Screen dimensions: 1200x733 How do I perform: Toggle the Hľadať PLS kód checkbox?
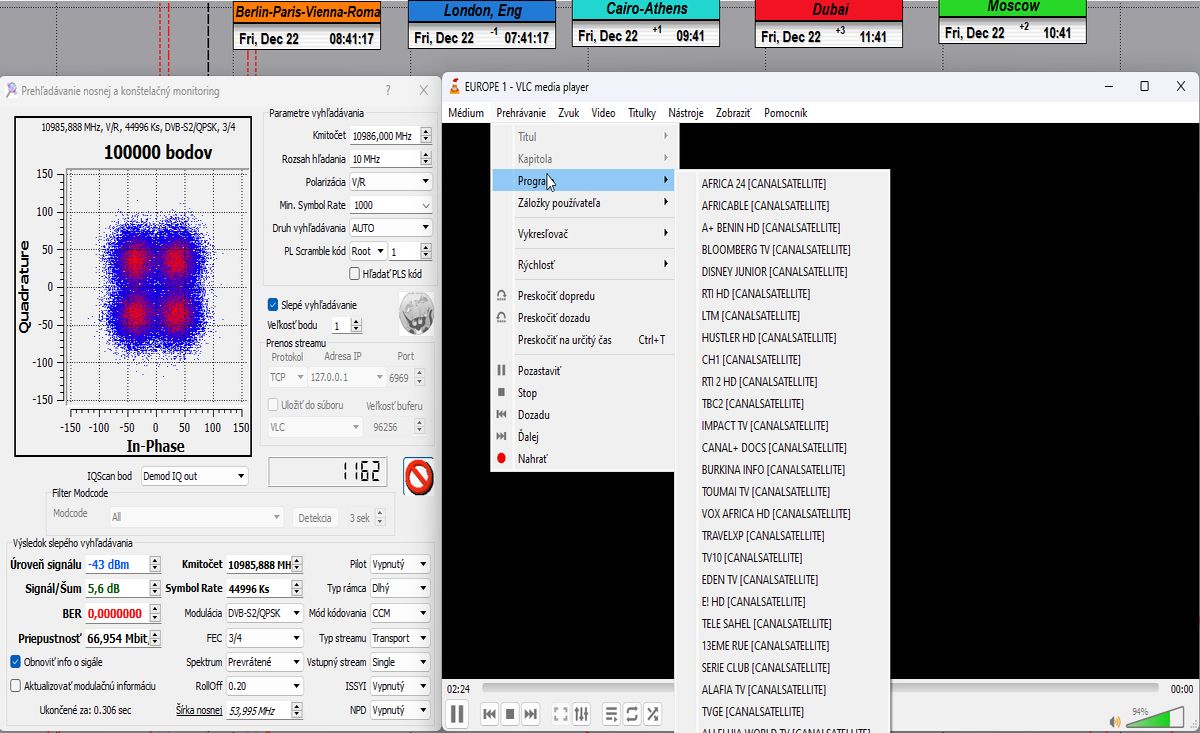point(354,274)
